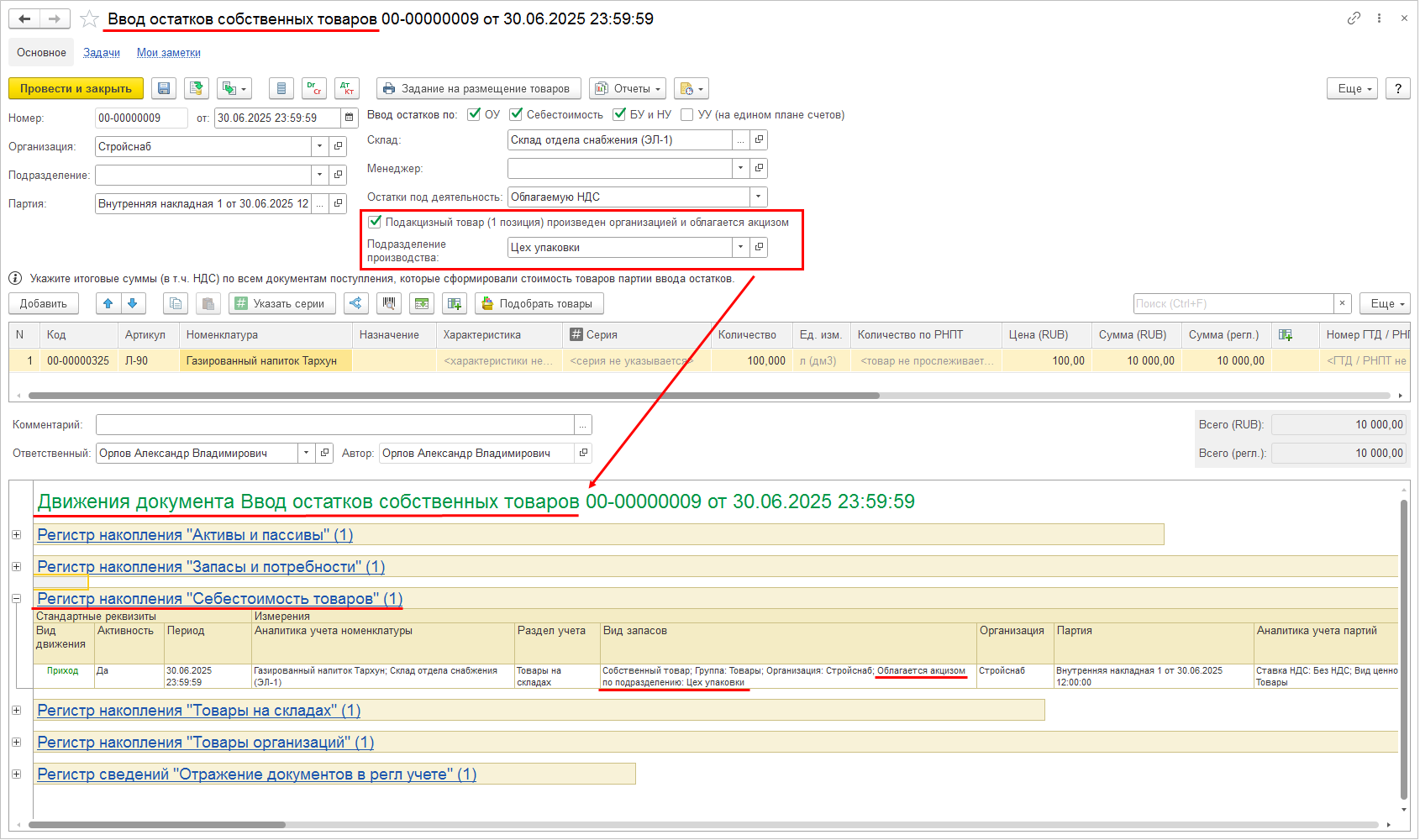The height and width of the screenshot is (840, 1420).
Task: Click the add-column icon in the table toolbar
Action: [455, 303]
